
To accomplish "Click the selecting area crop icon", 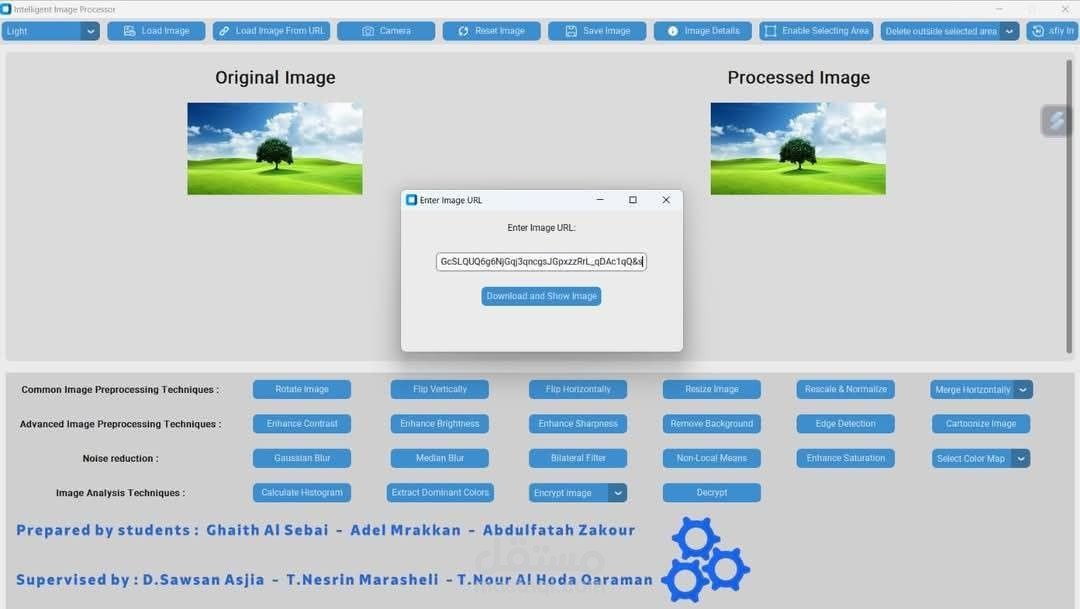I will coord(771,31).
